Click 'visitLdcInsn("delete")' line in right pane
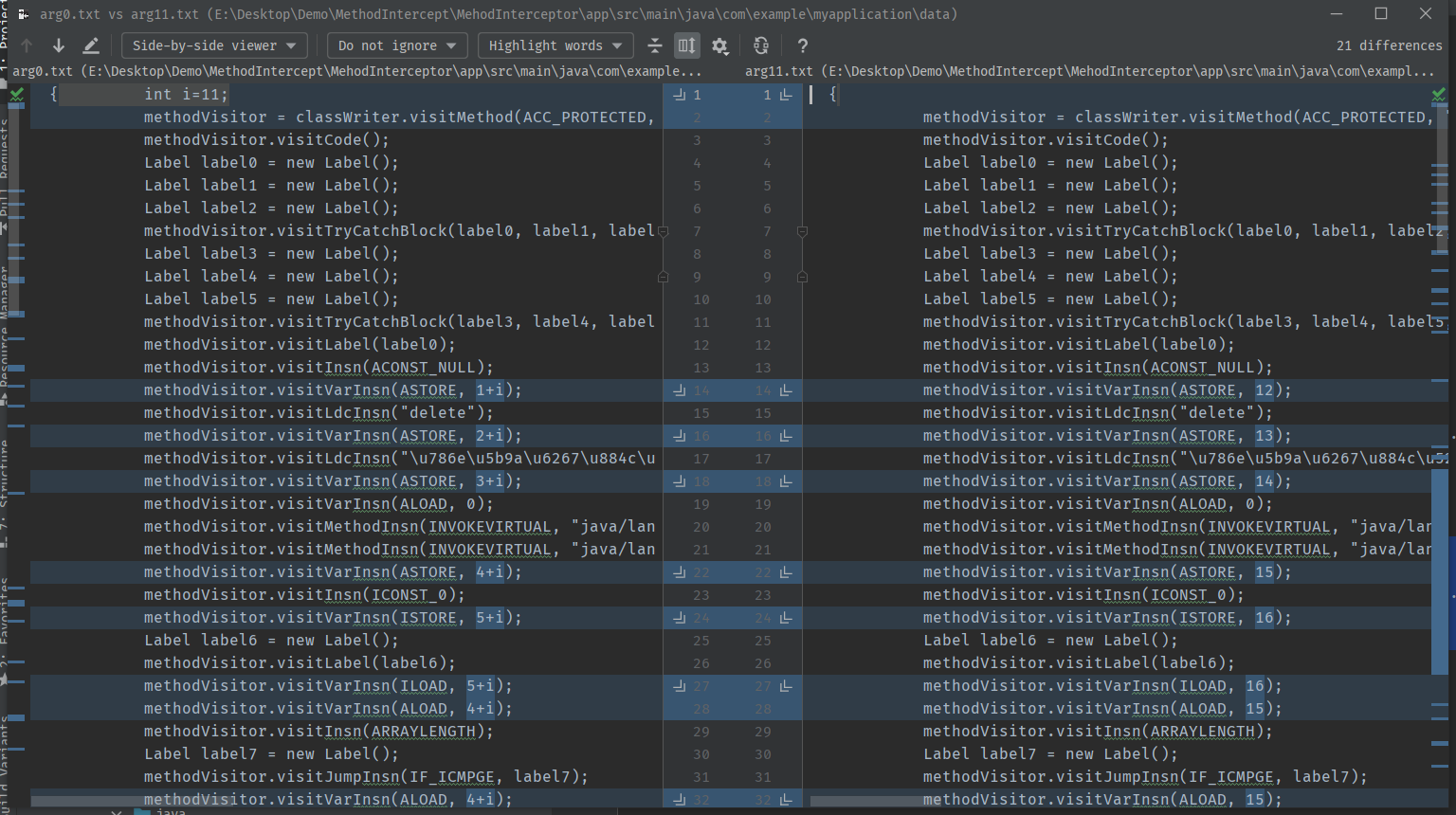1456x815 pixels. point(1098,413)
